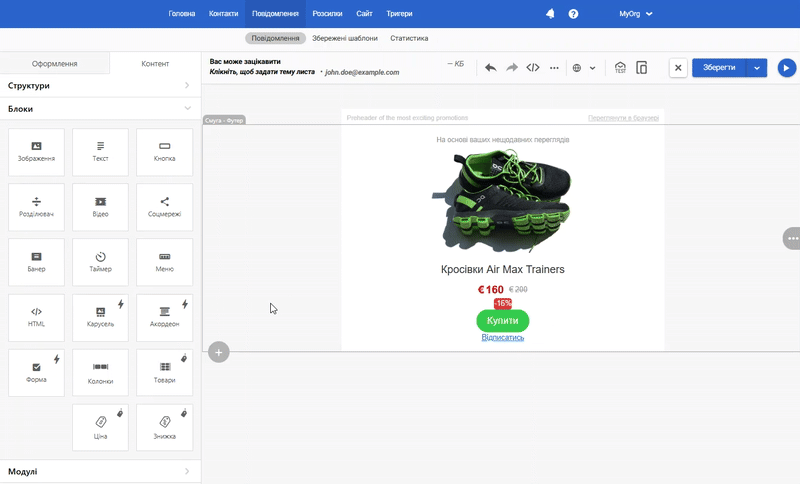The image size is (800, 484).
Task: Open Розсилки menu
Action: coord(327,14)
